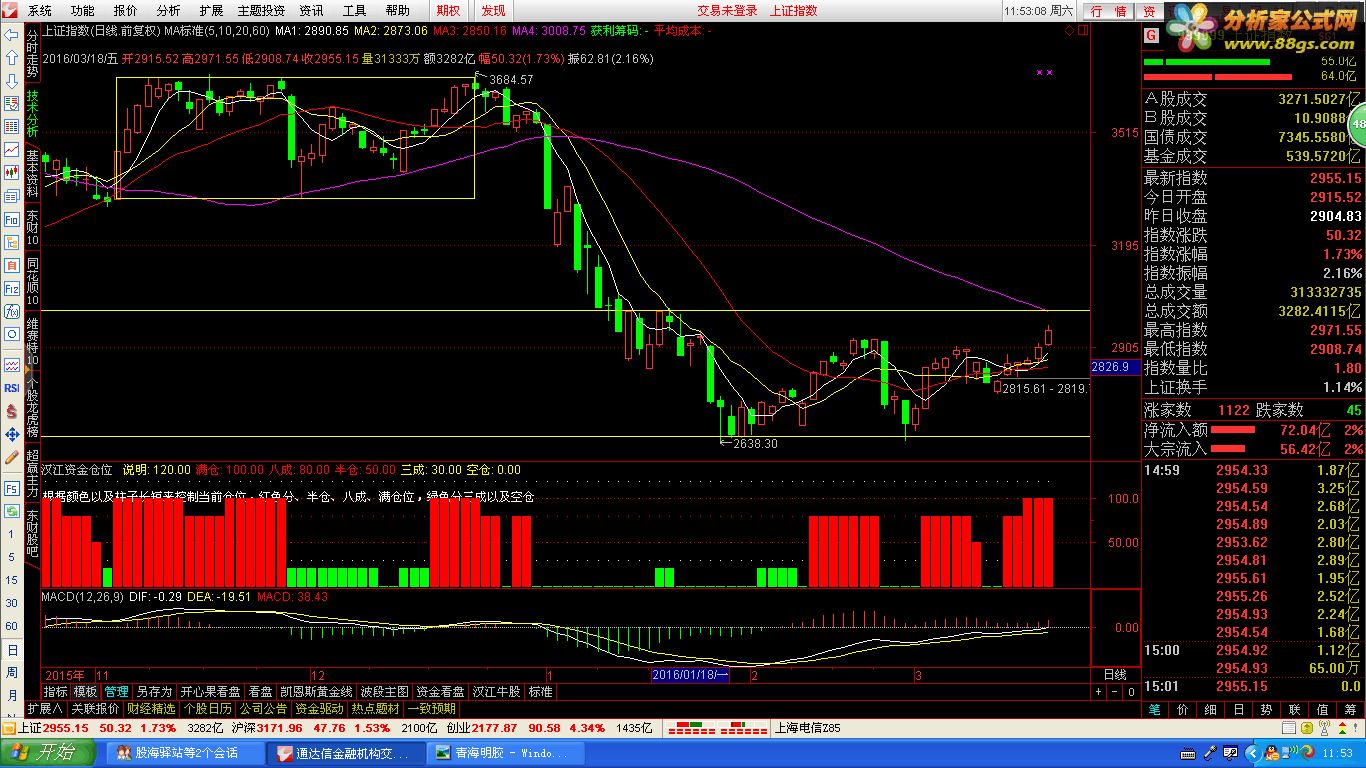Open the 超赢主力 vertical tab
The image size is (1366, 768).
pos(32,474)
